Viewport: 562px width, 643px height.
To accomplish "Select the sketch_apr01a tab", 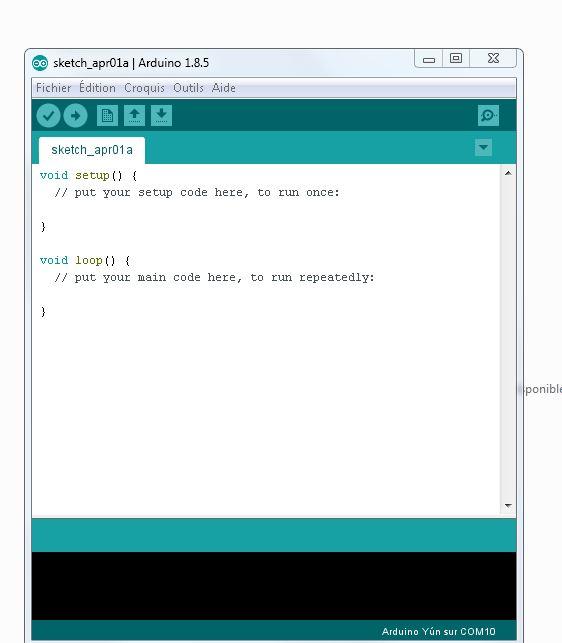I will pyautogui.click(x=92, y=150).
